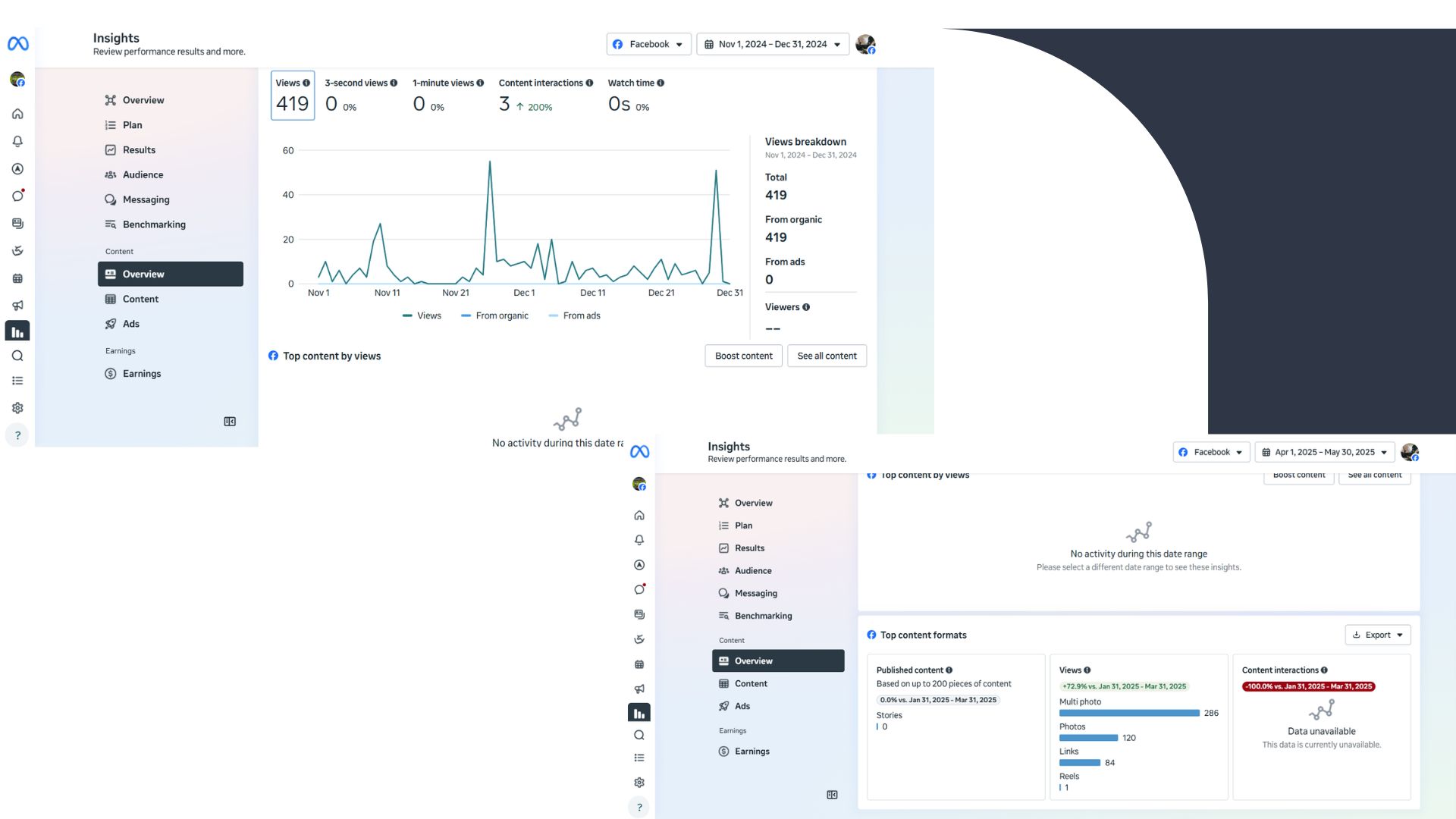The width and height of the screenshot is (1456, 819).
Task: Click the Meta logo in top-left sidebar
Action: click(x=18, y=44)
